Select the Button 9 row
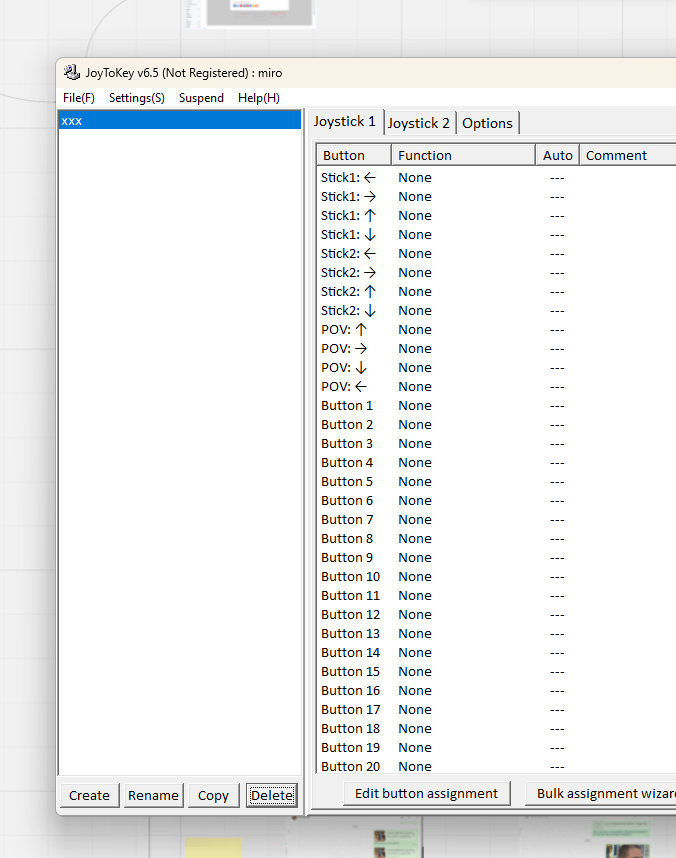Image resolution: width=676 pixels, height=858 pixels. (496, 558)
